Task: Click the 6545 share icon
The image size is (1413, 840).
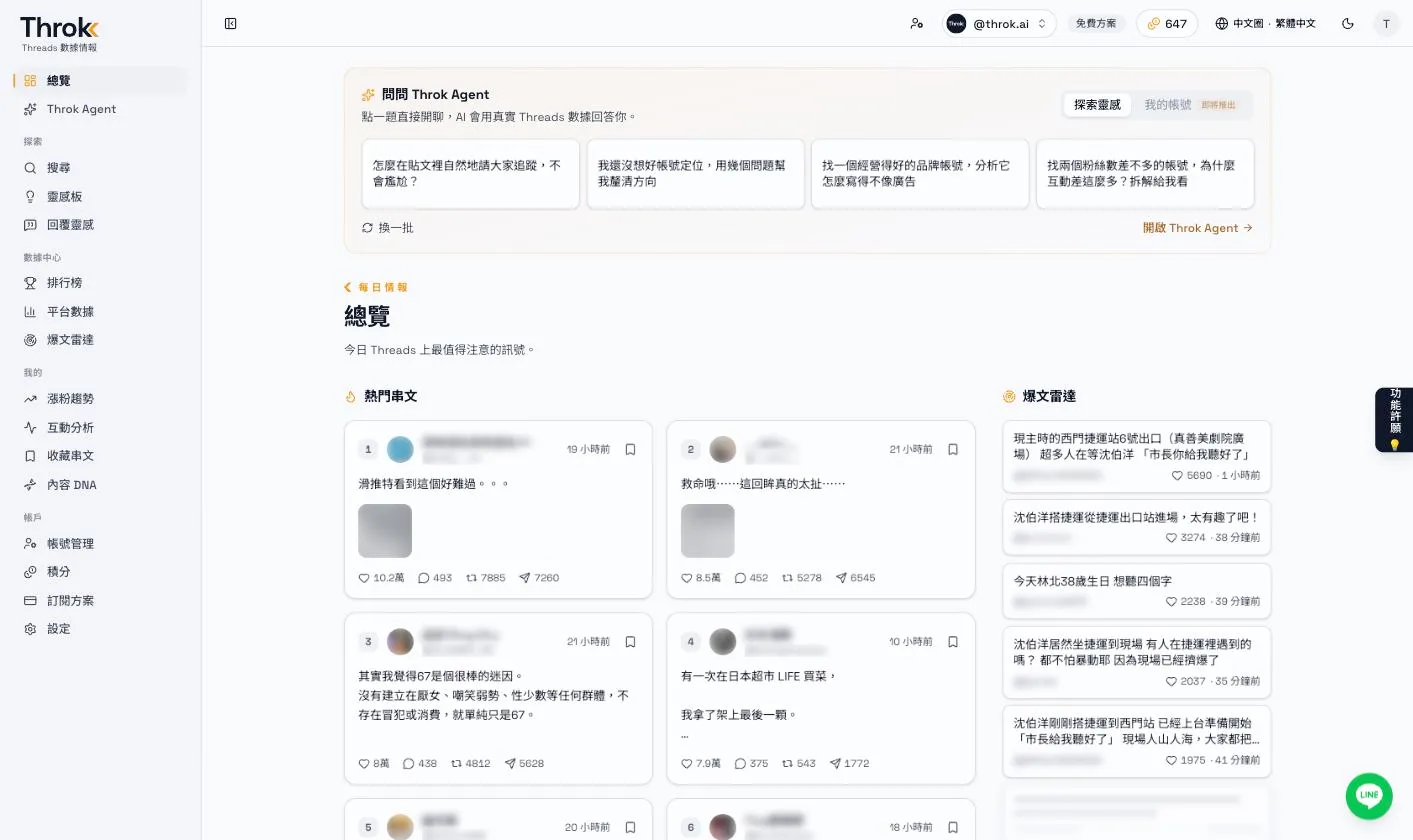Action: pyautogui.click(x=841, y=578)
